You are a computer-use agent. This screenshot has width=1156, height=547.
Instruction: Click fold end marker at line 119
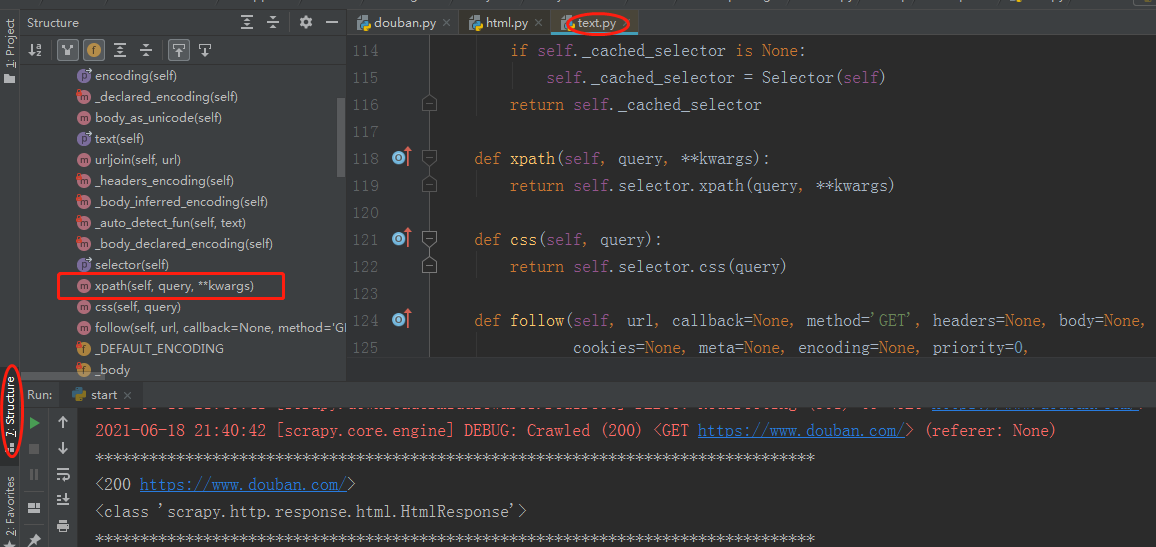(x=429, y=185)
